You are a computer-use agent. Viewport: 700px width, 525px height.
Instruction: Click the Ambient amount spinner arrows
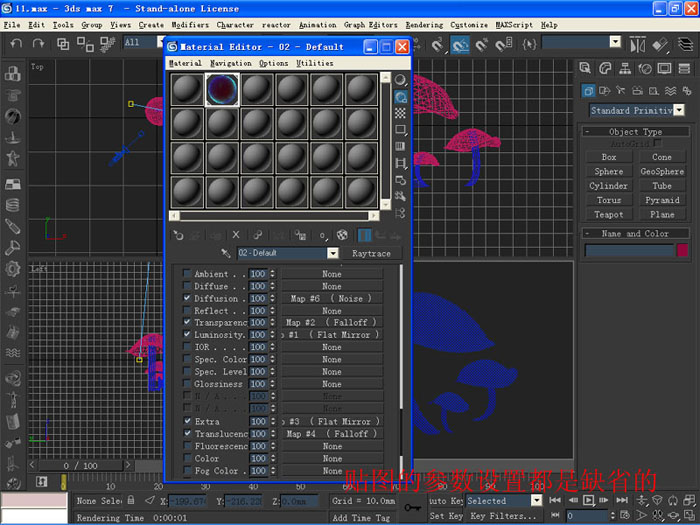pos(272,274)
